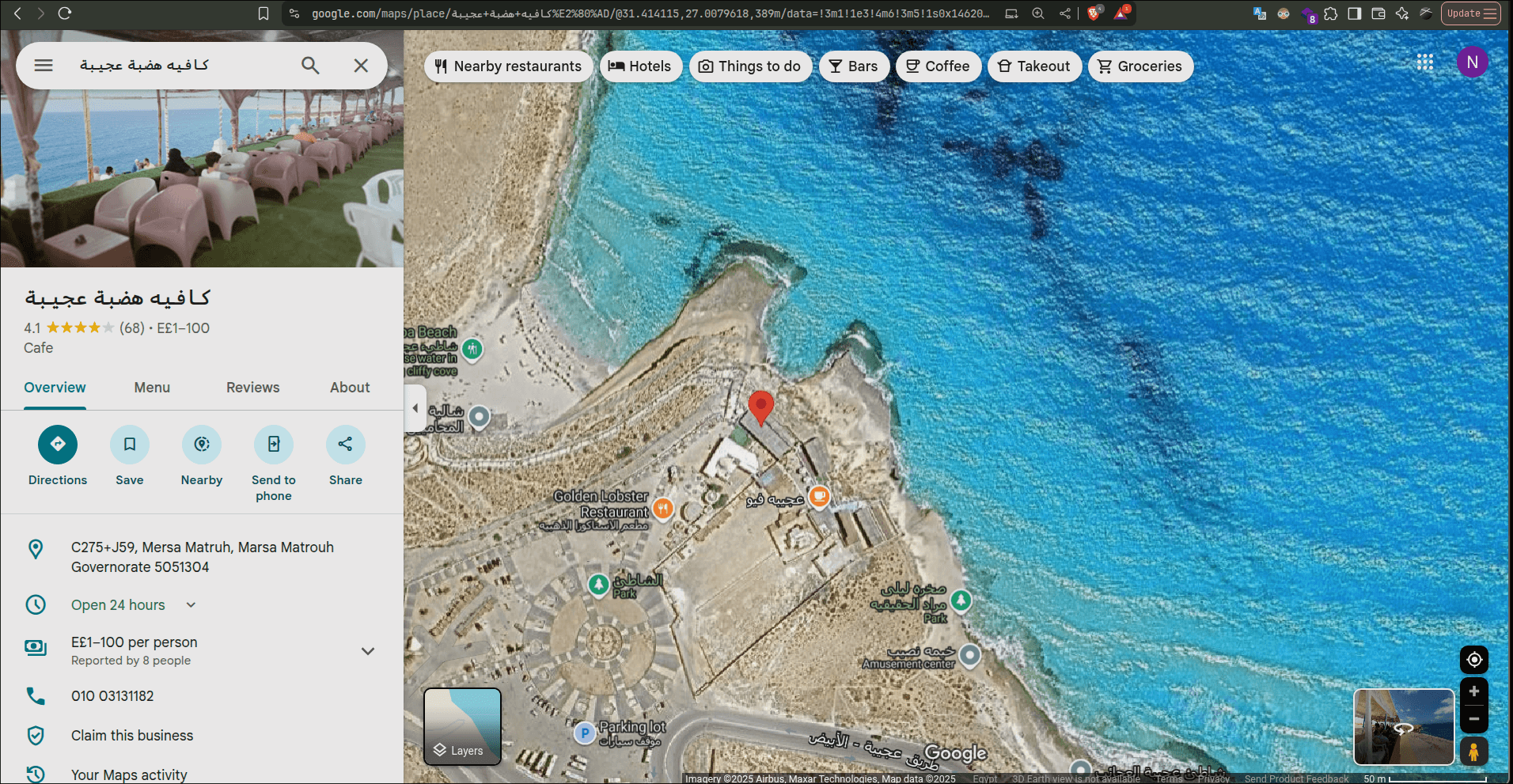
Task: Zoom in the map with plus button
Action: pyautogui.click(x=1473, y=691)
